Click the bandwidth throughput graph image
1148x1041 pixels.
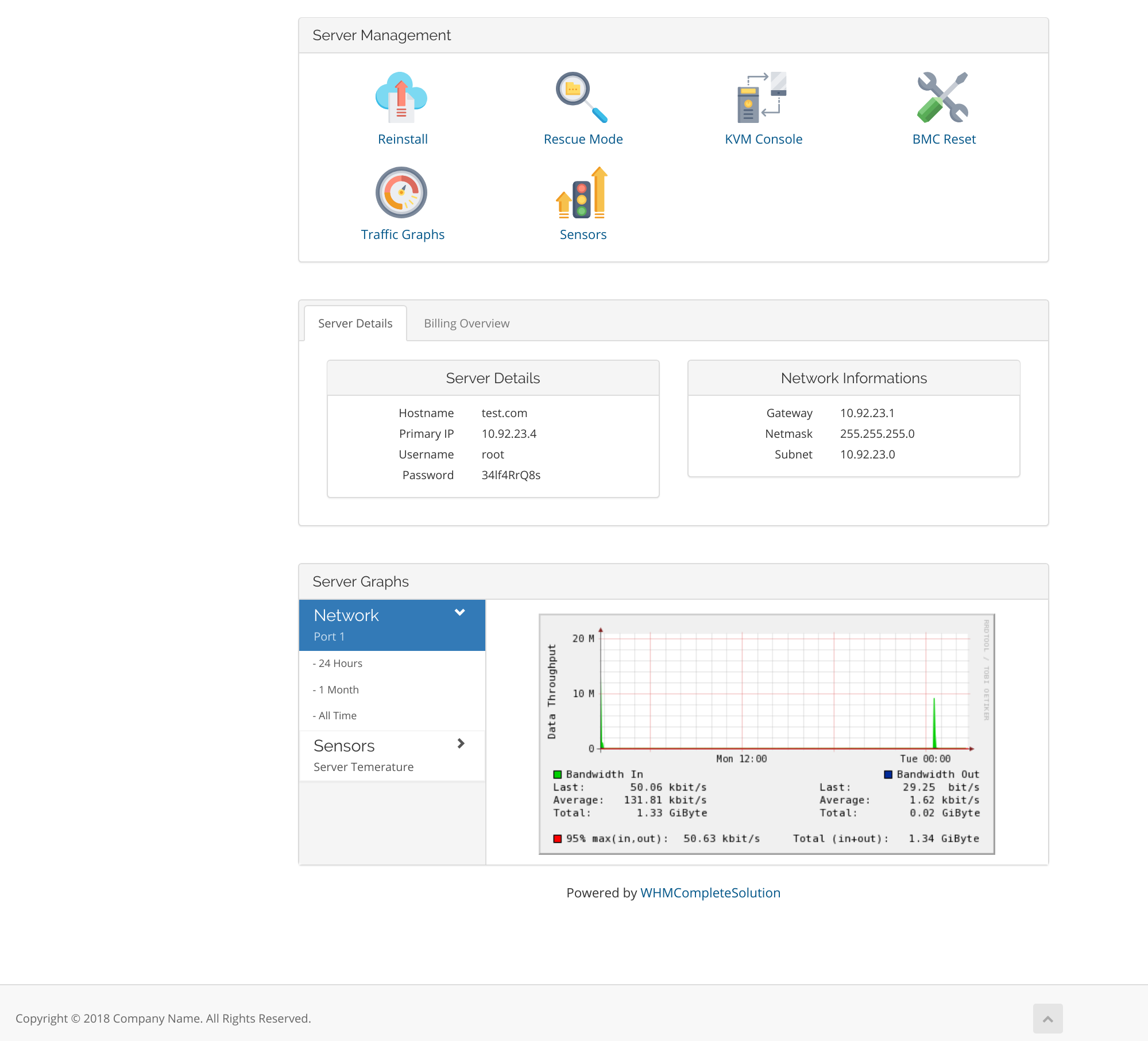(767, 734)
